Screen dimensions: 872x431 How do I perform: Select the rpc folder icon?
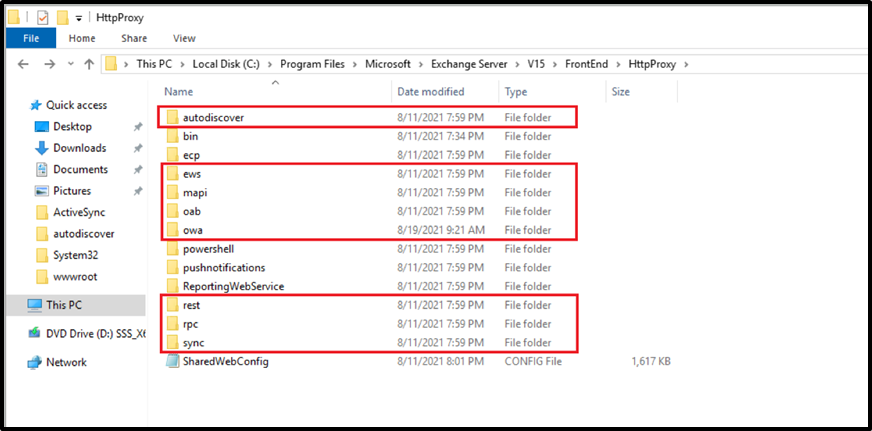click(172, 324)
